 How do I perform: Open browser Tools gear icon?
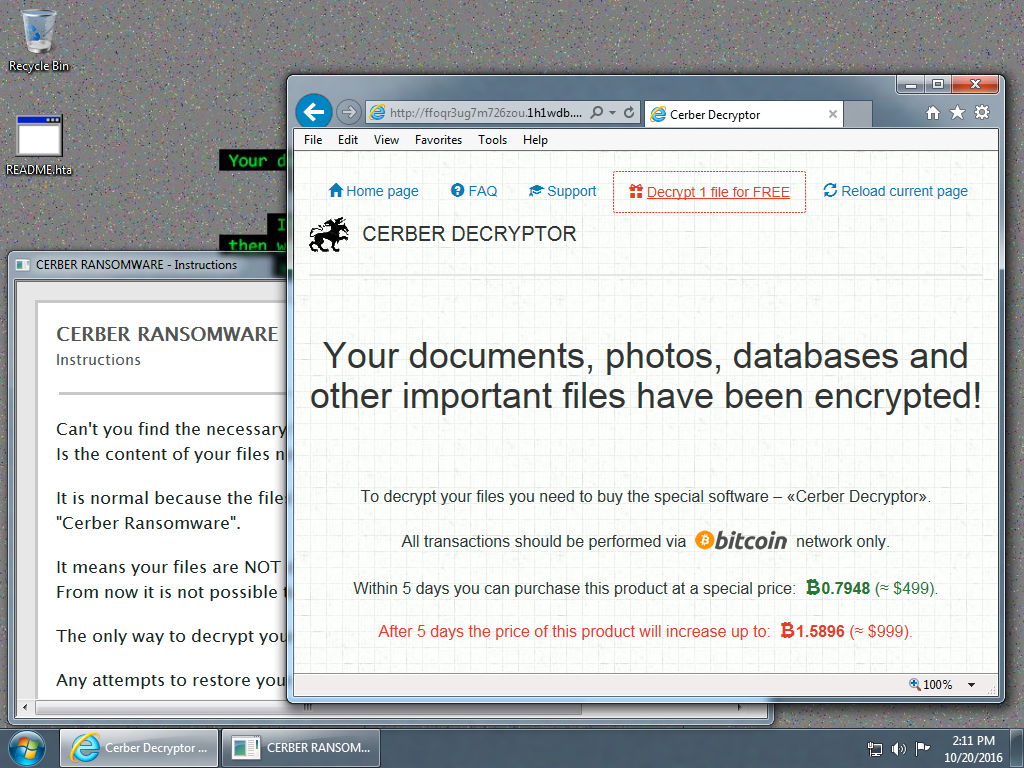(982, 112)
